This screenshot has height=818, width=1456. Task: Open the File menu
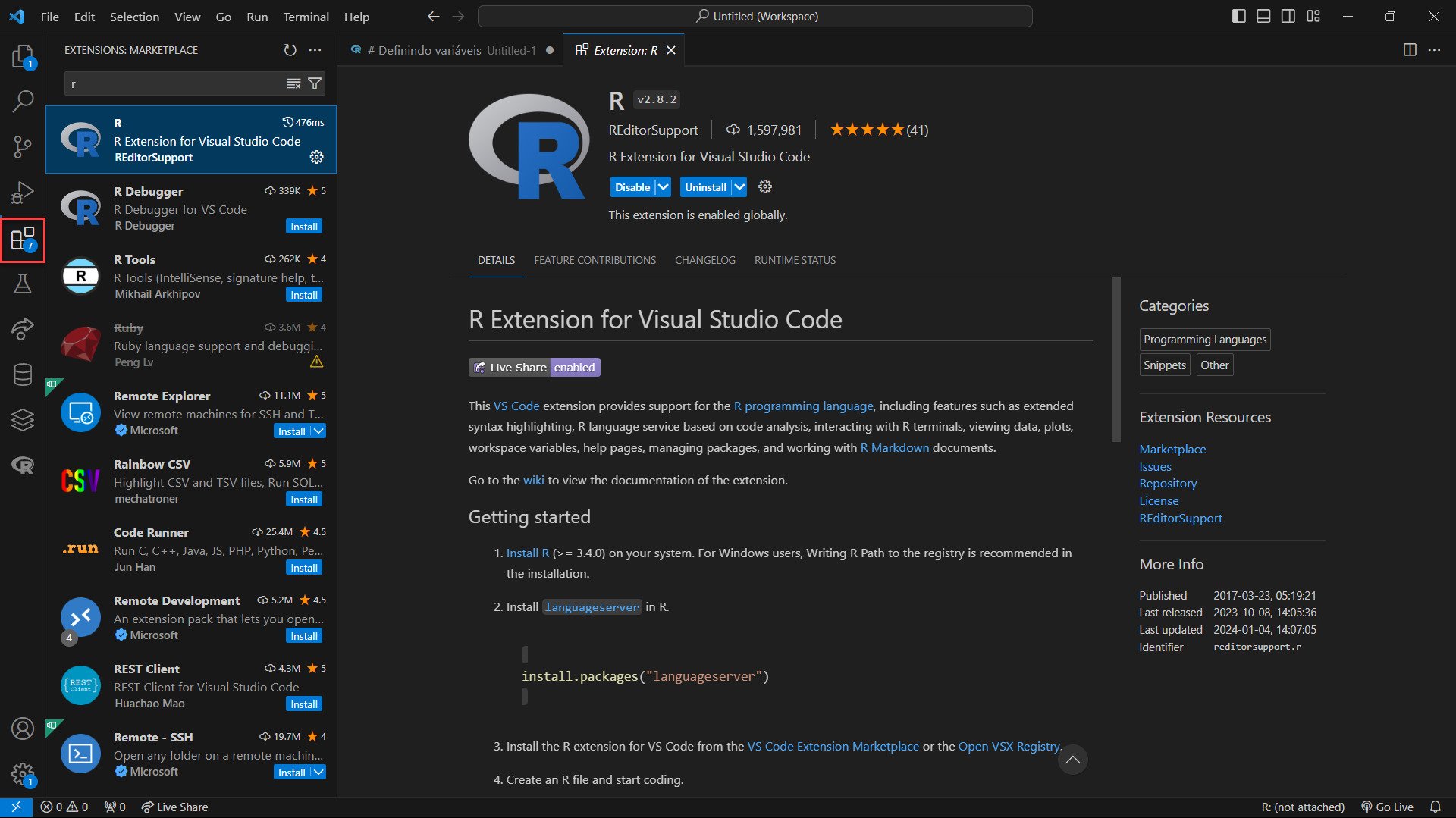tap(50, 17)
